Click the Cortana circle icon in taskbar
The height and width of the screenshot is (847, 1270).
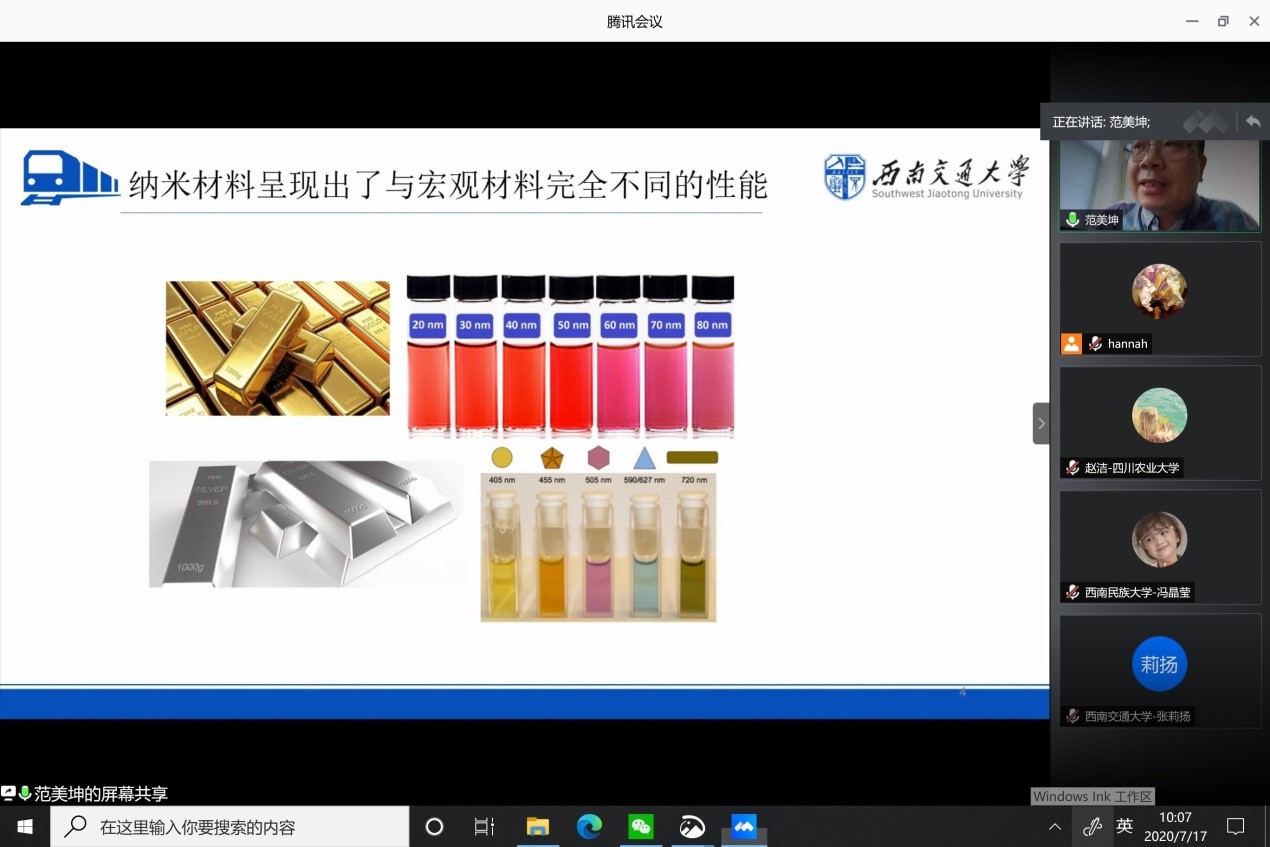pyautogui.click(x=434, y=826)
